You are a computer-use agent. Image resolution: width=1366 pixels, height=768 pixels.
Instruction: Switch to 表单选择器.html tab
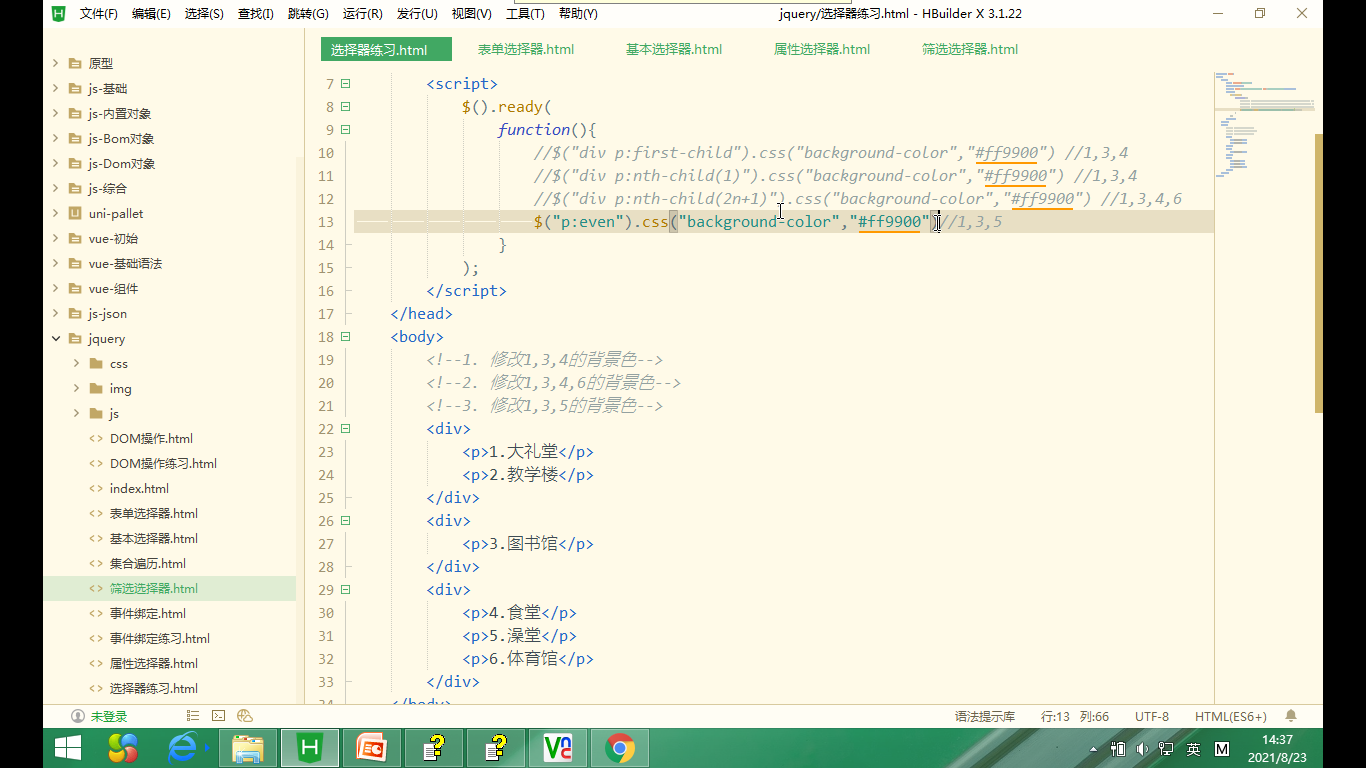526,49
